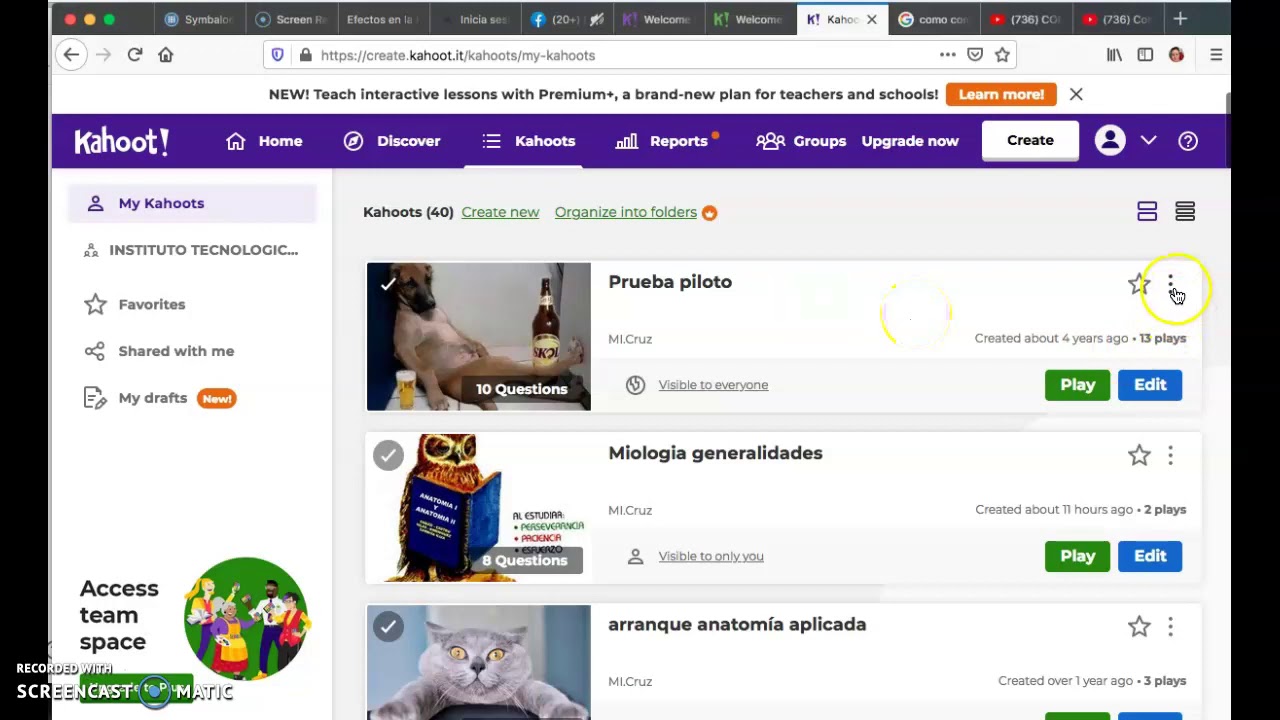
Task: Select the Prueba piloto checkbox
Action: [388, 284]
